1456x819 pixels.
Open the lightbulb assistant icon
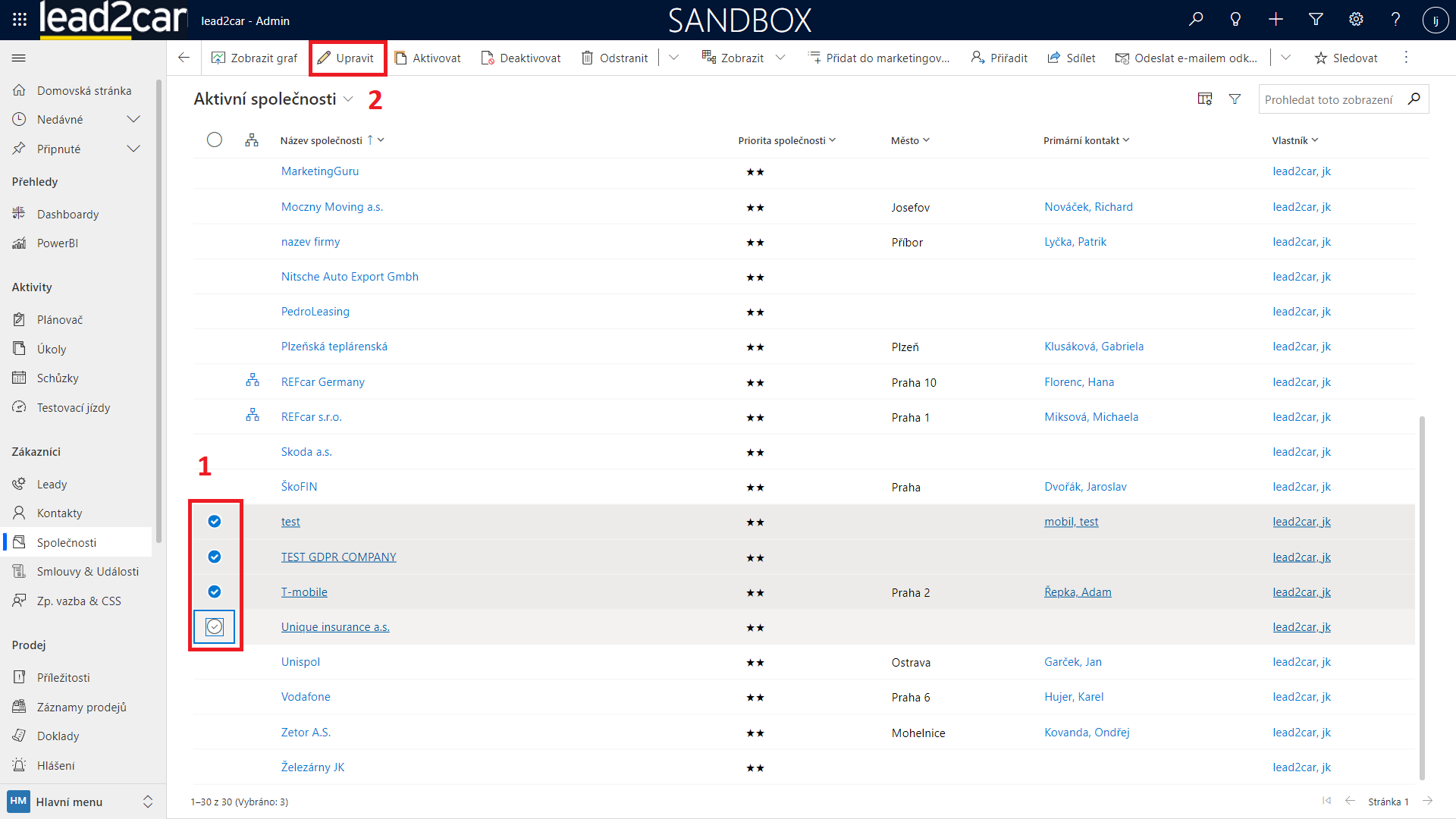[1235, 20]
